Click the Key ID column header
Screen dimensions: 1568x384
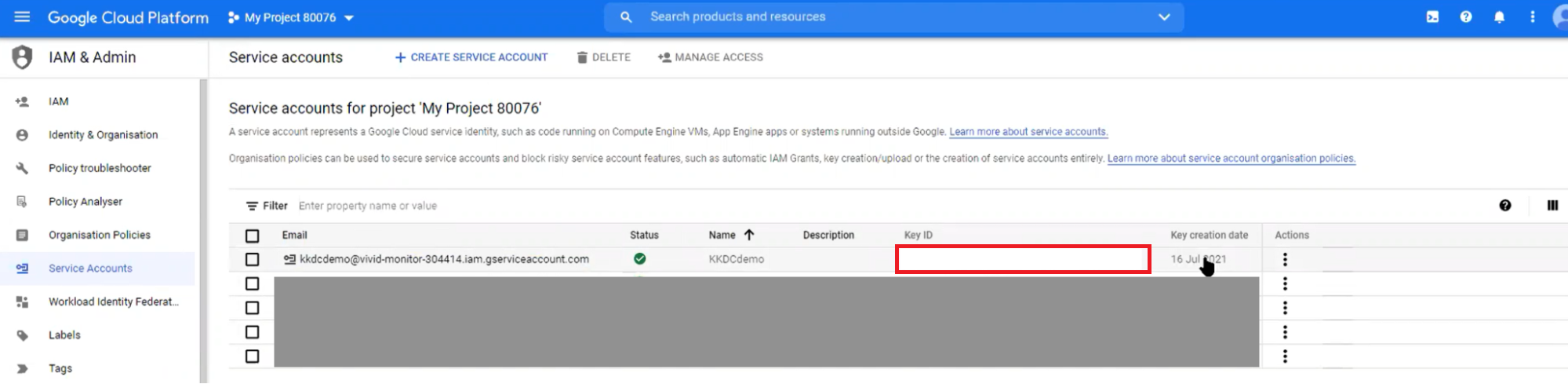(919, 235)
